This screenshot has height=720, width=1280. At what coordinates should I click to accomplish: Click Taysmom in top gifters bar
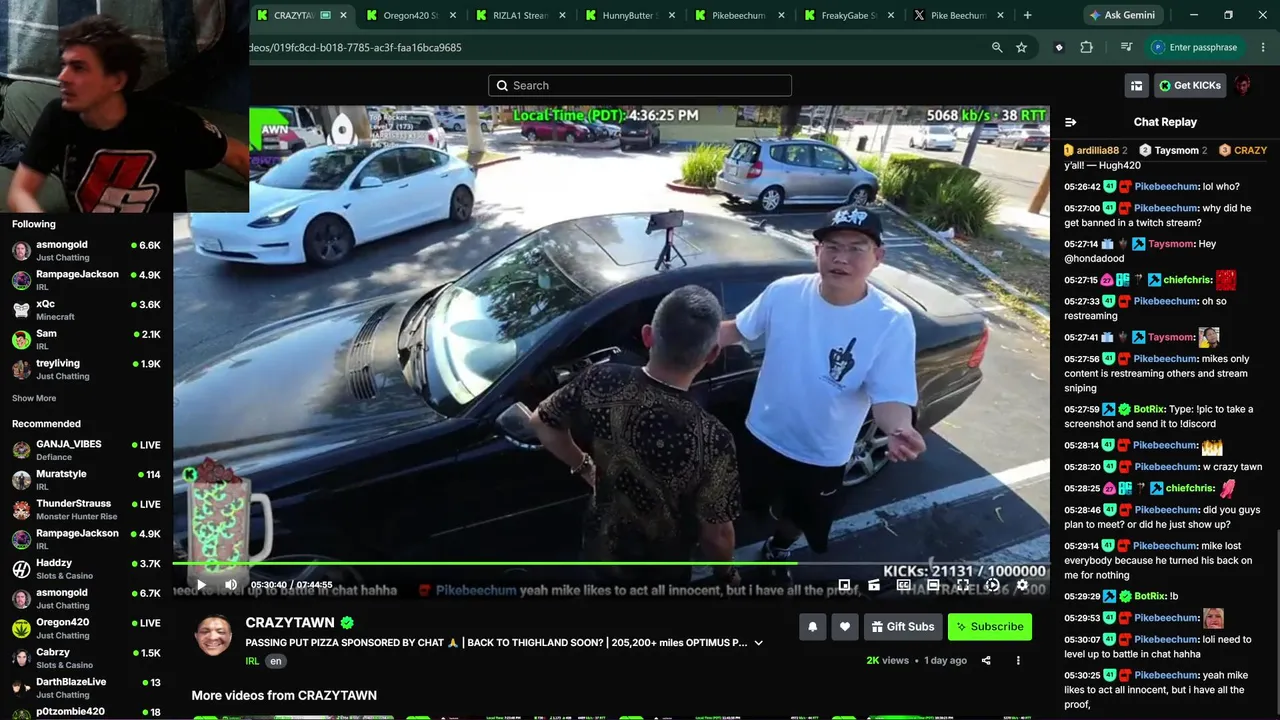click(1176, 150)
